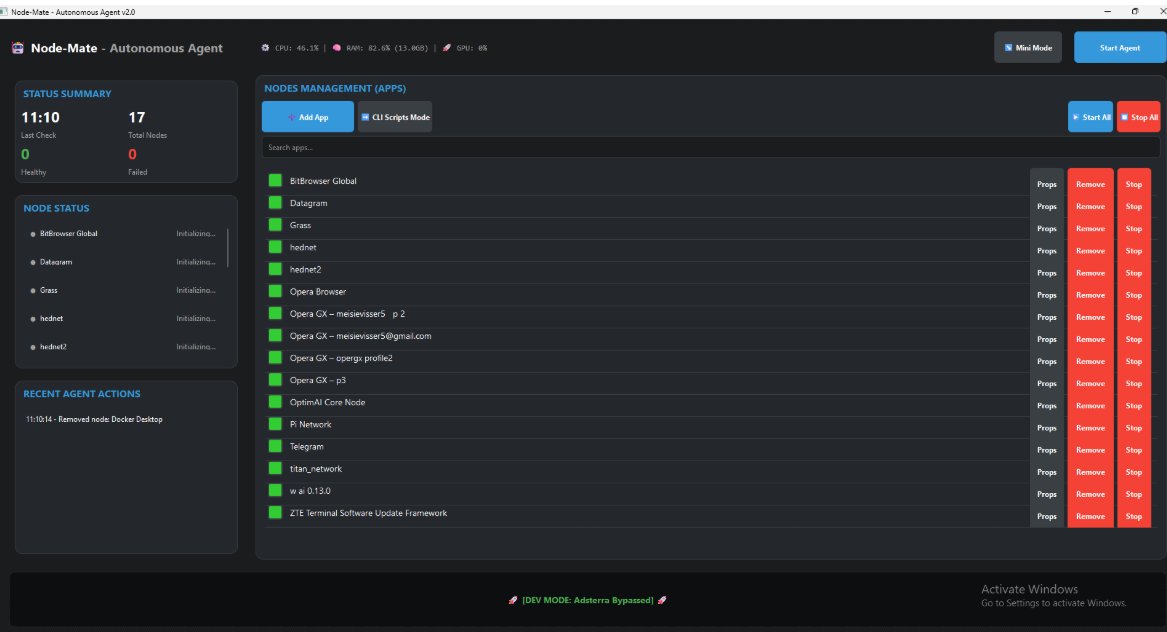Click the Failed count value
Image resolution: width=1167 pixels, height=632 pixels.
[x=132, y=154]
